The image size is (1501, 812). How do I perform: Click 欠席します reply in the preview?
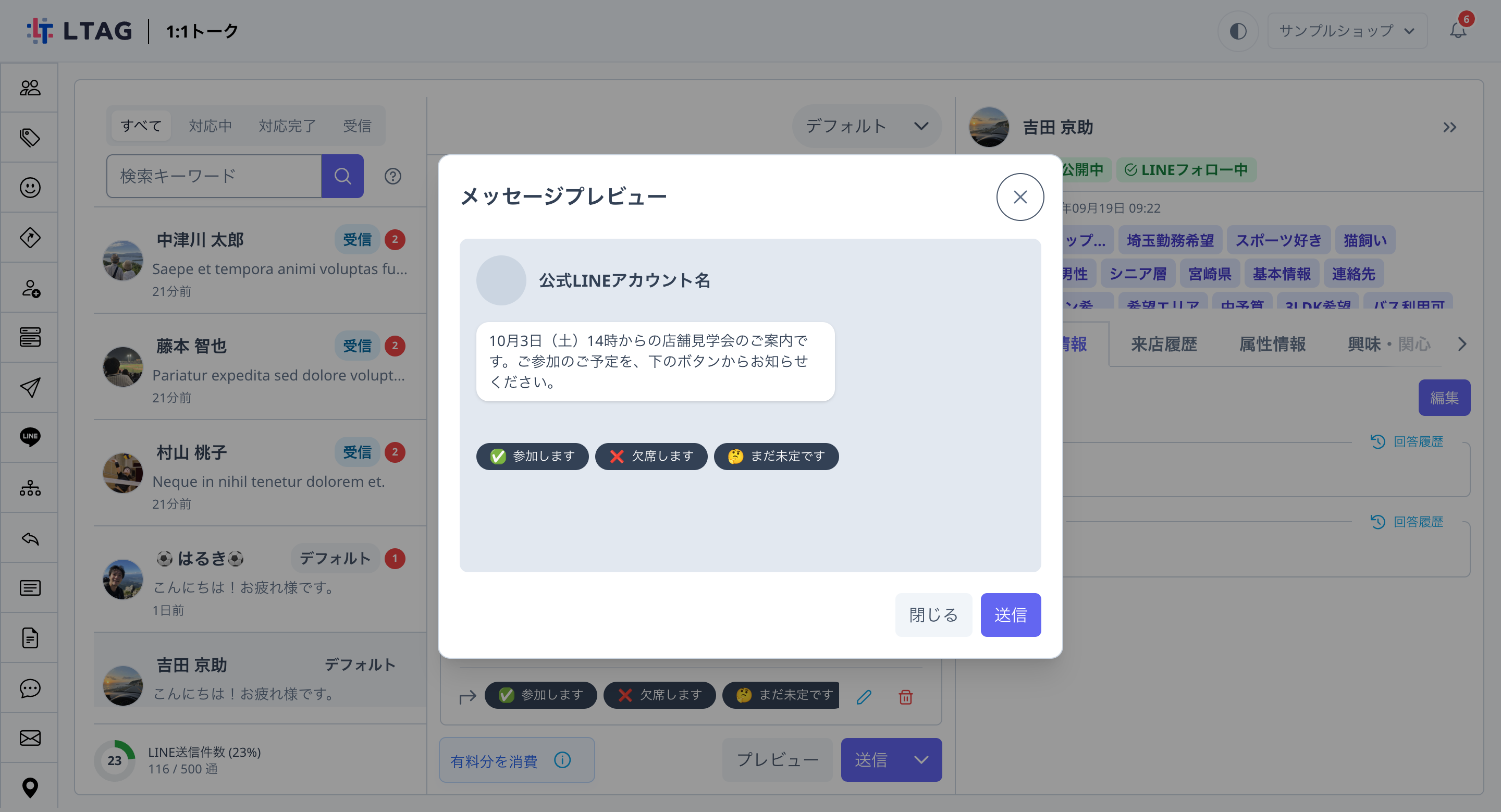pyautogui.click(x=651, y=456)
